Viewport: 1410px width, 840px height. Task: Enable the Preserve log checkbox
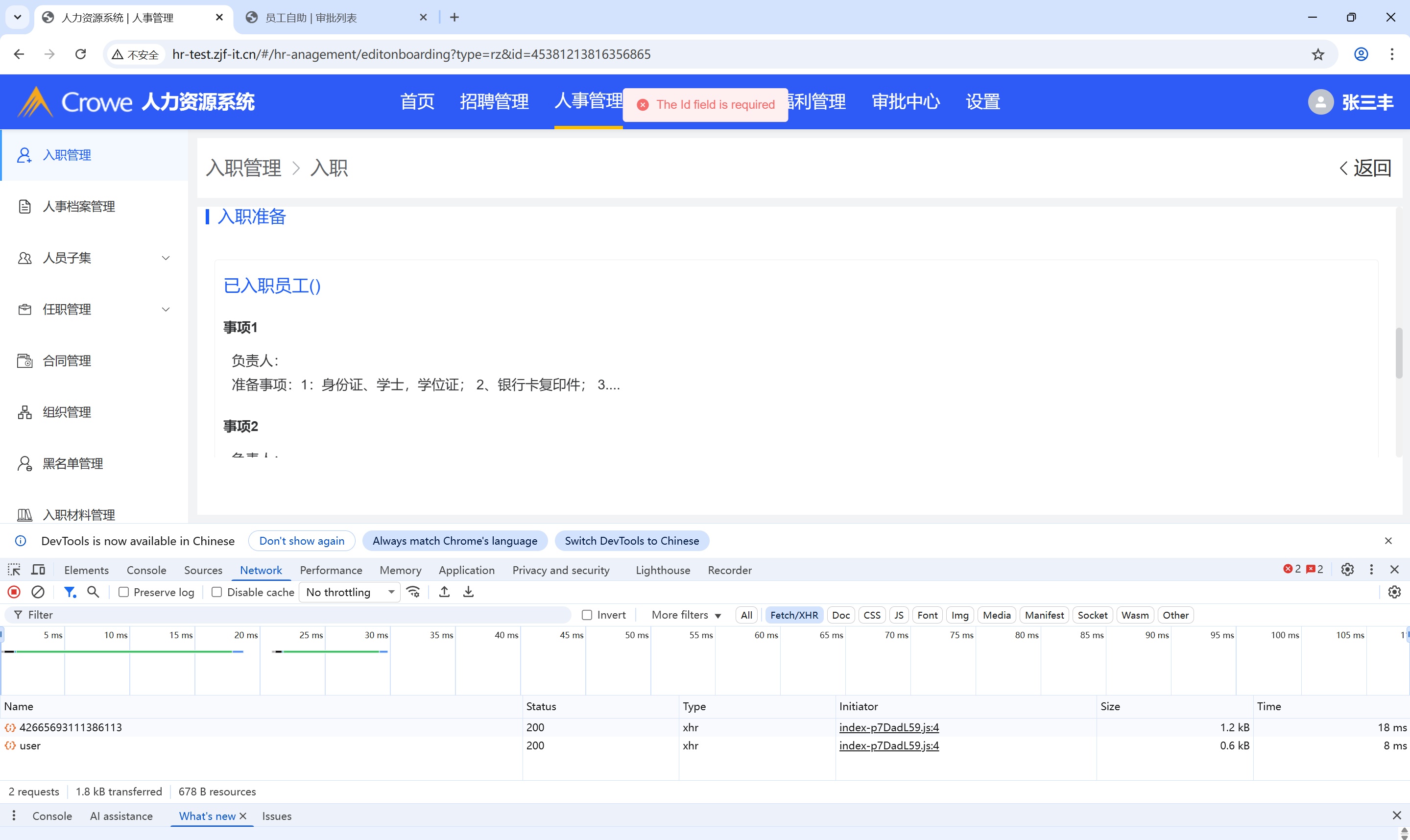[x=123, y=592]
